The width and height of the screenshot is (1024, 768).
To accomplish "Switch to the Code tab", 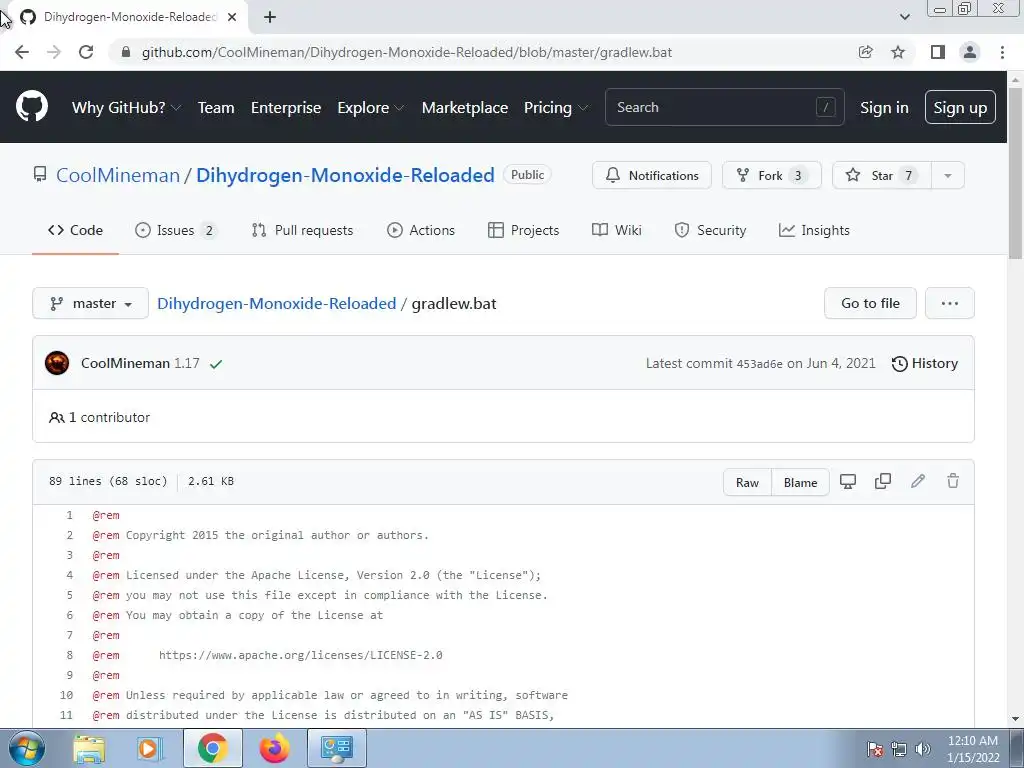I will [75, 230].
